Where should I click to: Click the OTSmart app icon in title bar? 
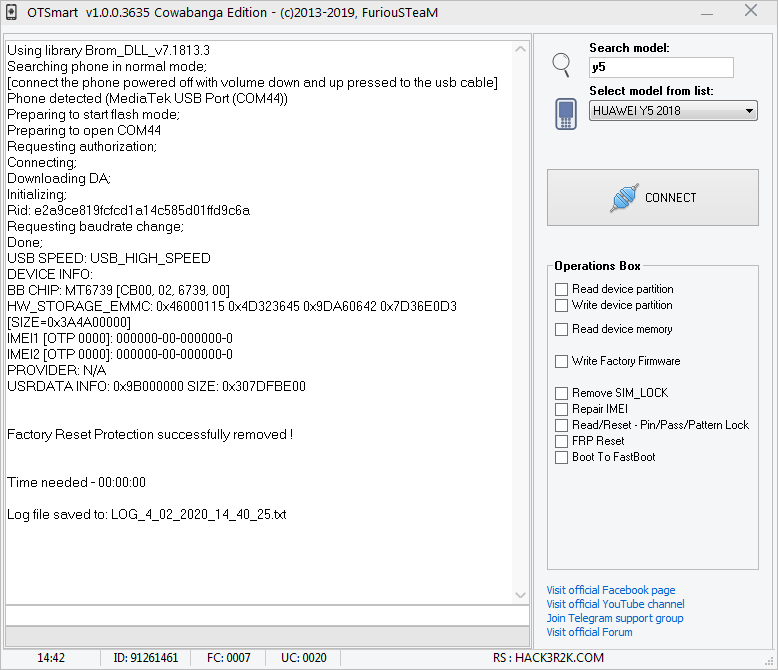click(x=11, y=12)
